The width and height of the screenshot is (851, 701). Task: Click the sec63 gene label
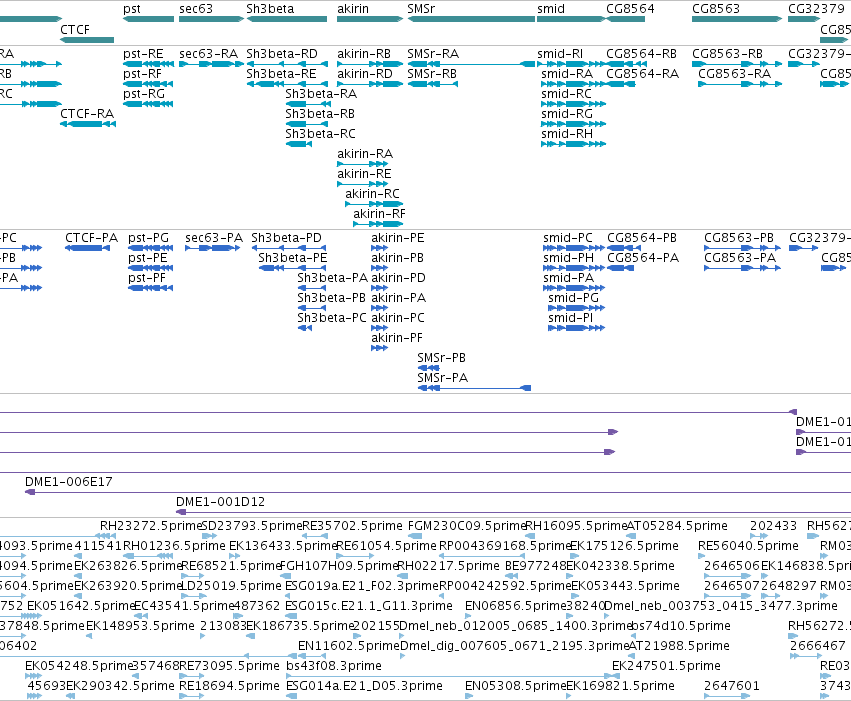[x=196, y=9]
